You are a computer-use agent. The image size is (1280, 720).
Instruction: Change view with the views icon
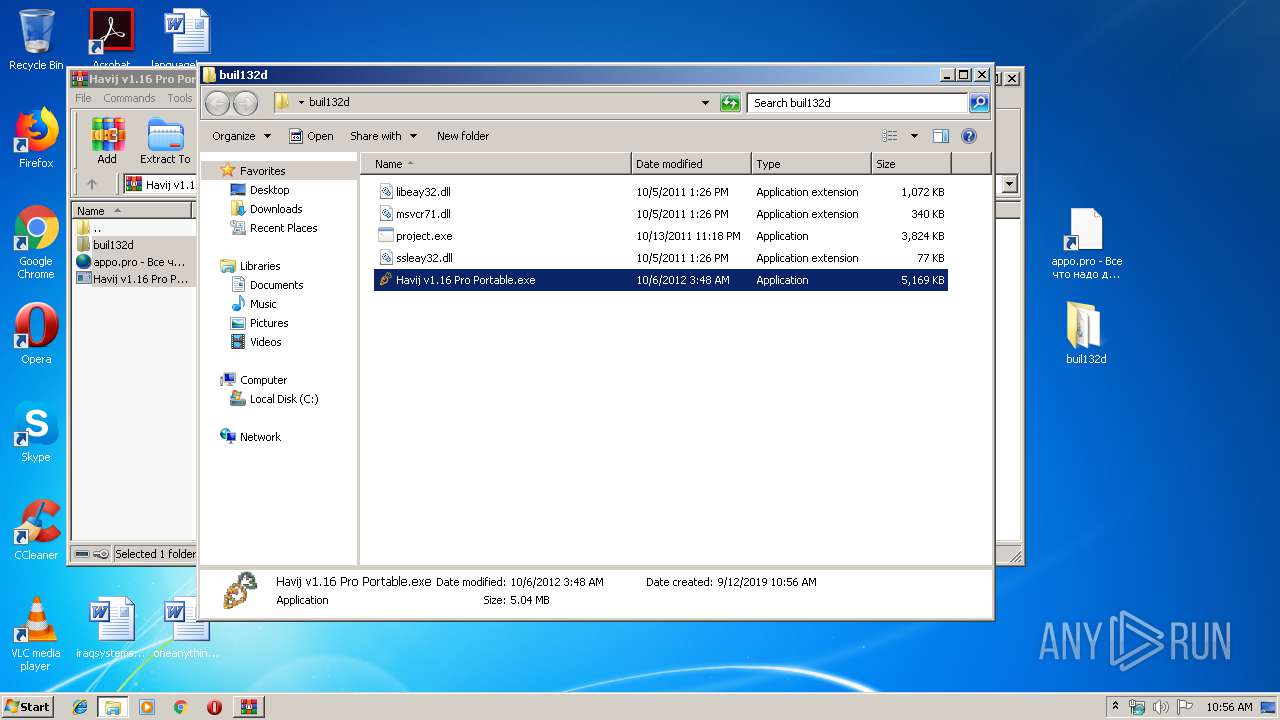point(890,136)
